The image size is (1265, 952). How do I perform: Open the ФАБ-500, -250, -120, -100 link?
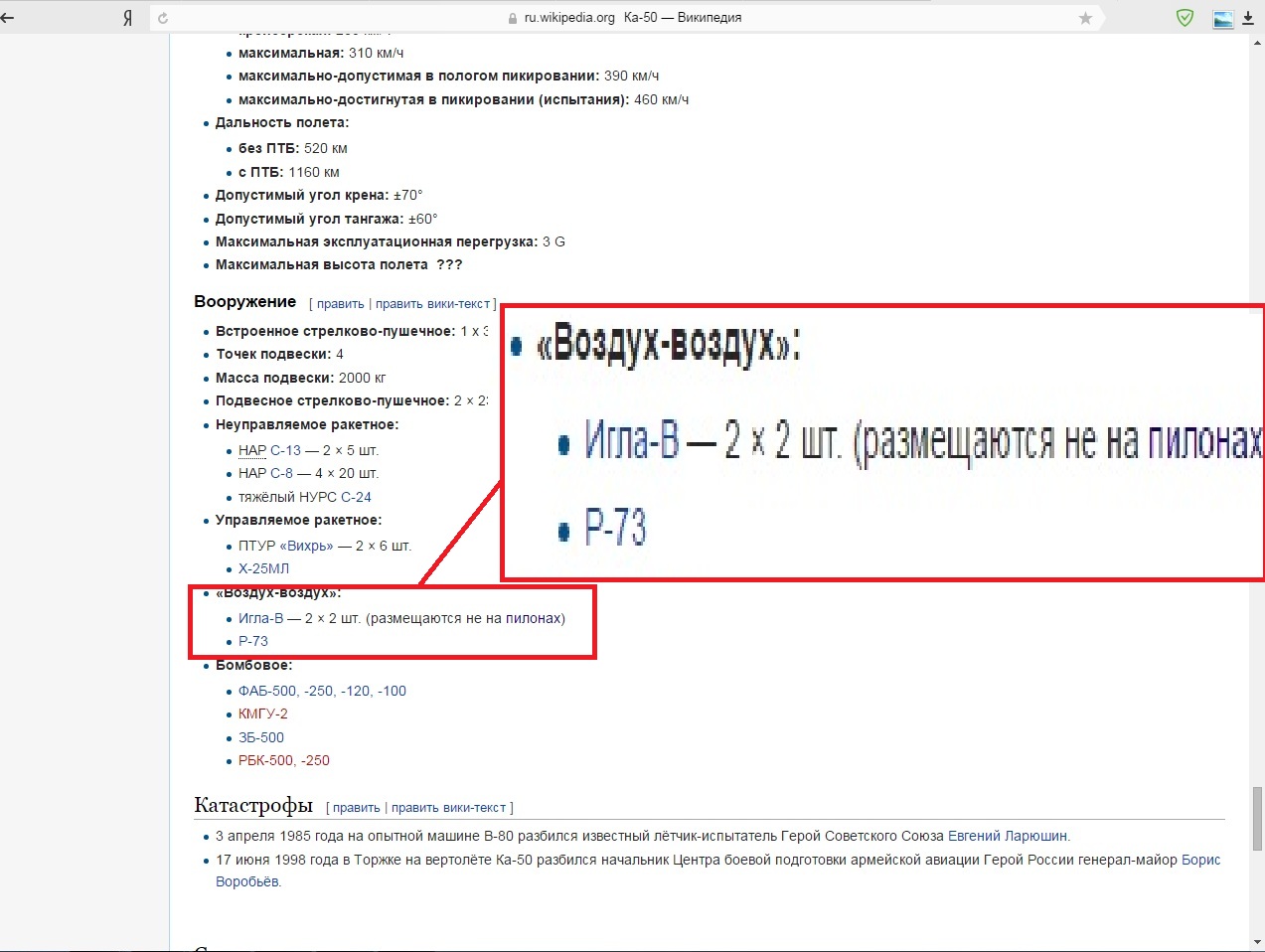[322, 691]
